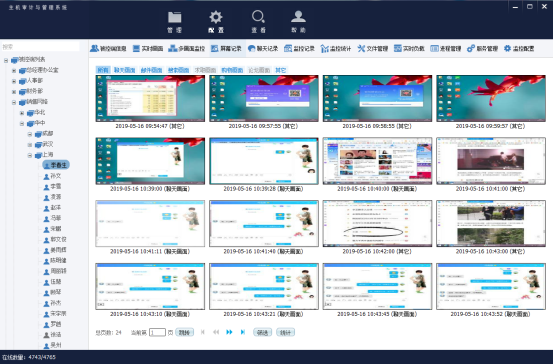Open 服务管理 service management
The image size is (554, 364).
click(482, 49)
